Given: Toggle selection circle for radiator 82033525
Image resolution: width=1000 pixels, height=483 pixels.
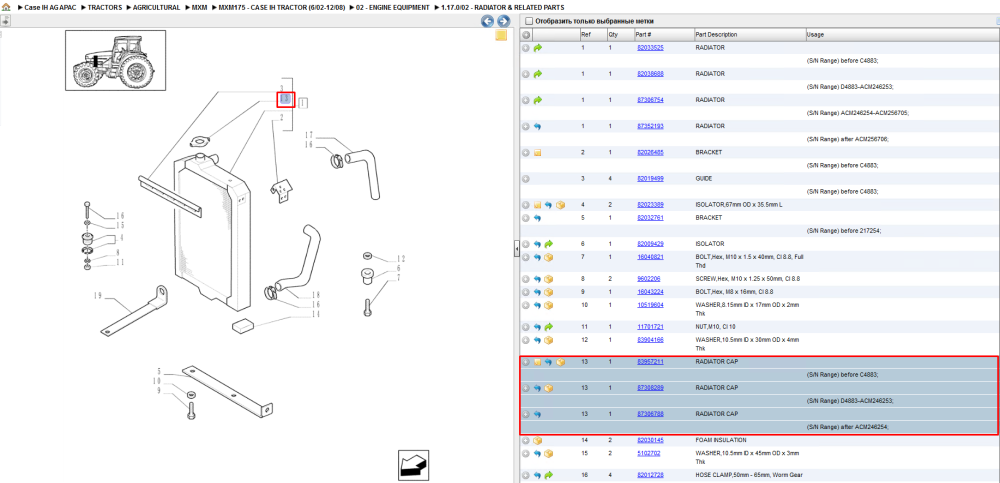Looking at the screenshot, I should (526, 48).
